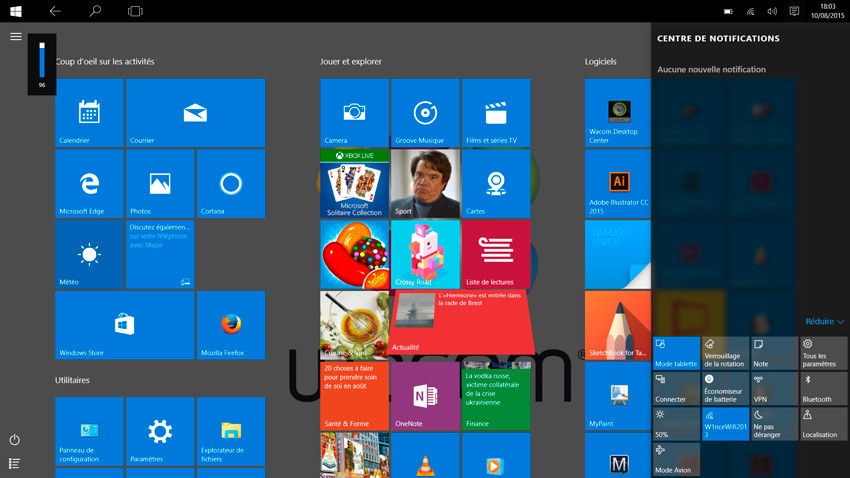Open the Actualité news tile
This screenshot has width=850, height=478.
[461, 322]
